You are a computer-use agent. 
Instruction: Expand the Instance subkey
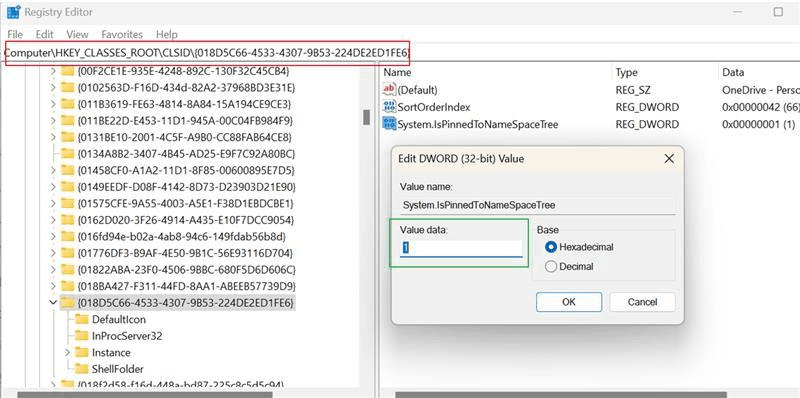click(67, 352)
